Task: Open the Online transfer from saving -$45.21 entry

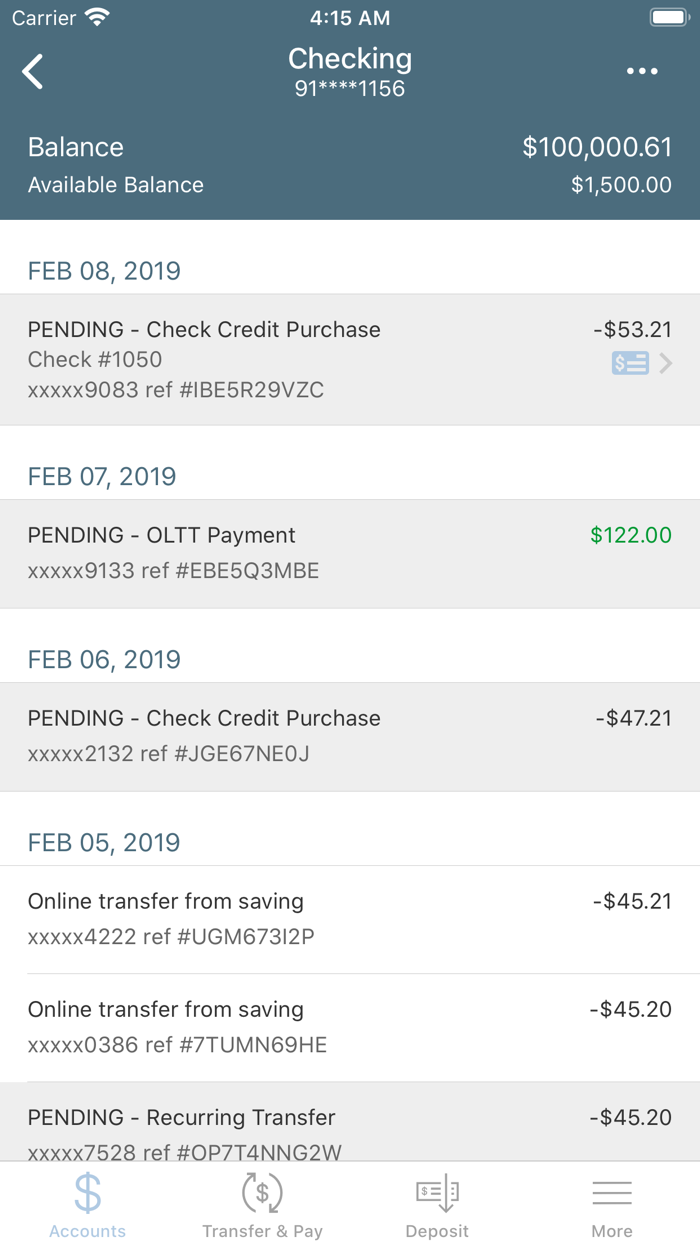Action: point(350,918)
